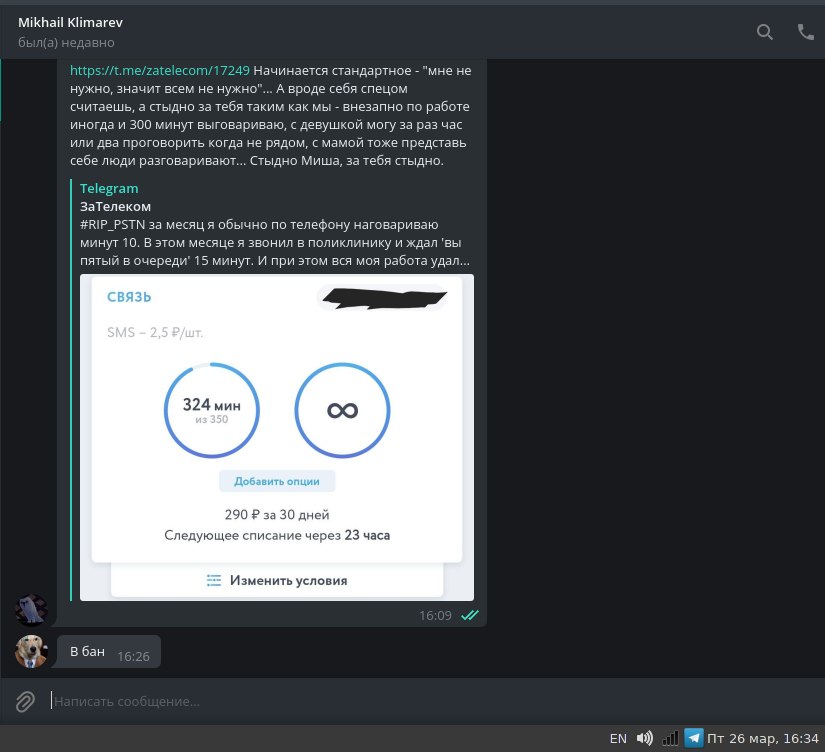The image size is (825, 752).
Task: Start a call with Mikhail Klimarev
Action: click(805, 32)
